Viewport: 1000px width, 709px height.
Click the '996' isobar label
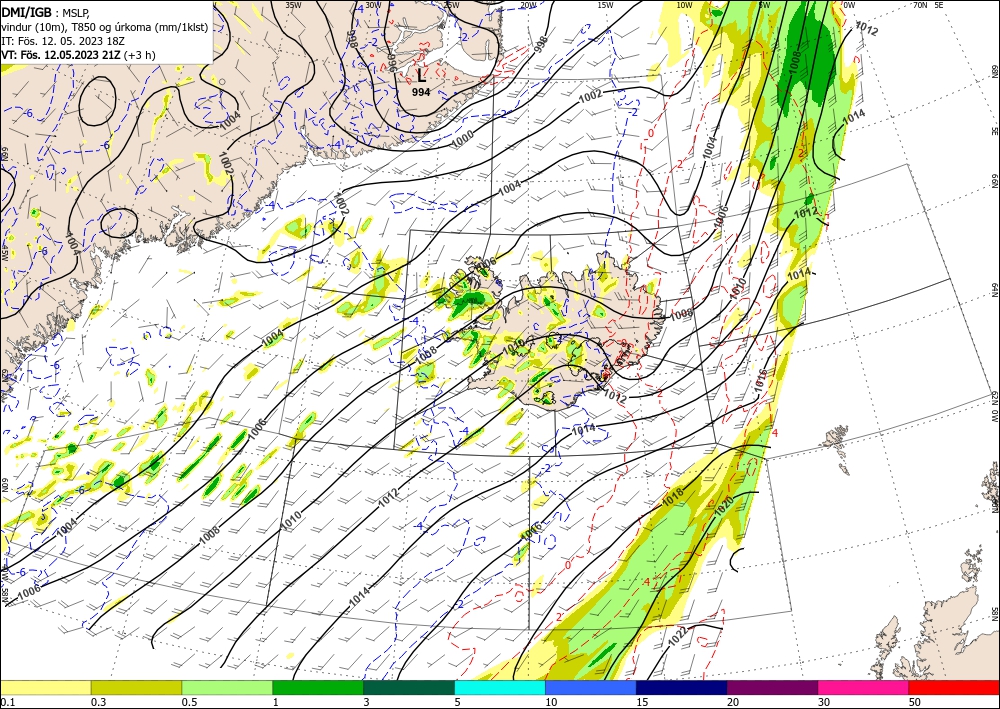click(x=393, y=61)
